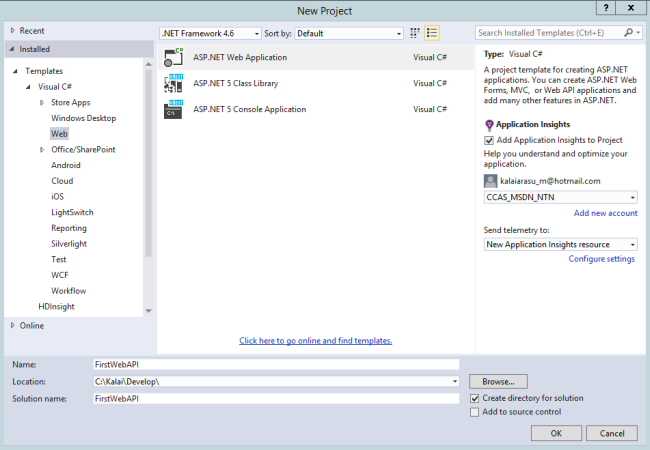Click Browse to choose location

498,382
